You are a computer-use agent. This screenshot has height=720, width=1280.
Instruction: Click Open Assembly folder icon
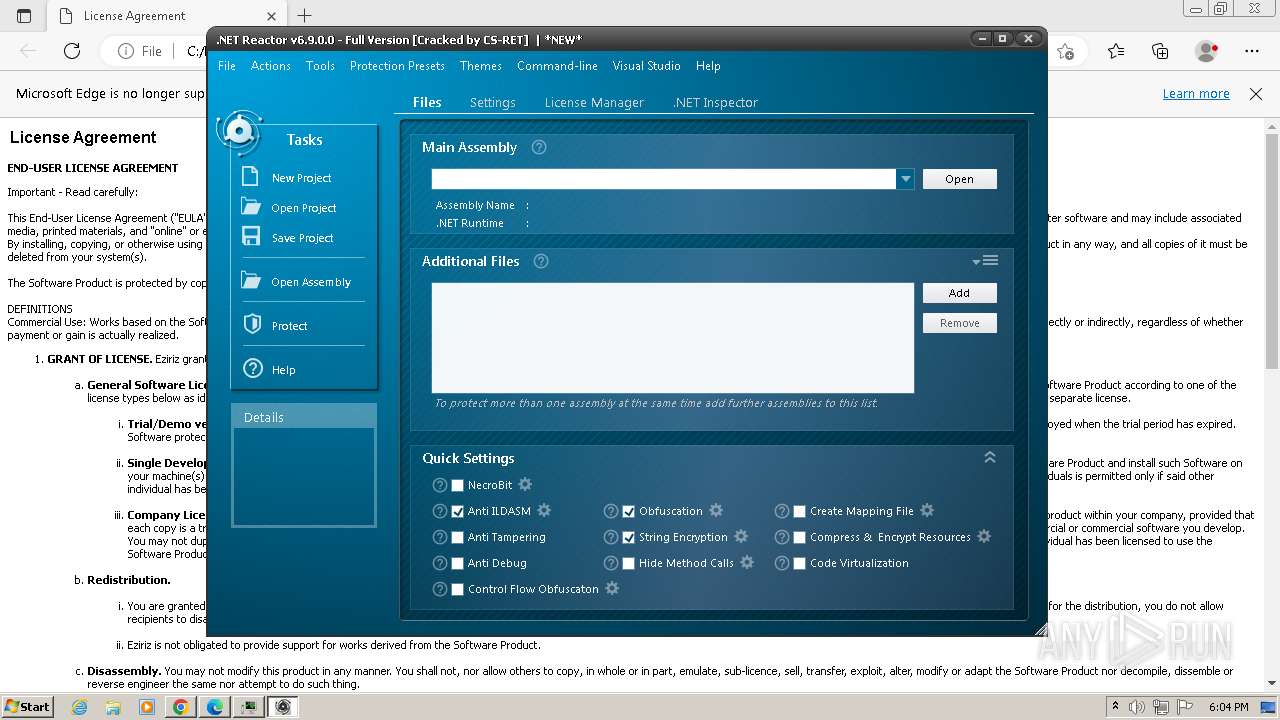point(251,280)
